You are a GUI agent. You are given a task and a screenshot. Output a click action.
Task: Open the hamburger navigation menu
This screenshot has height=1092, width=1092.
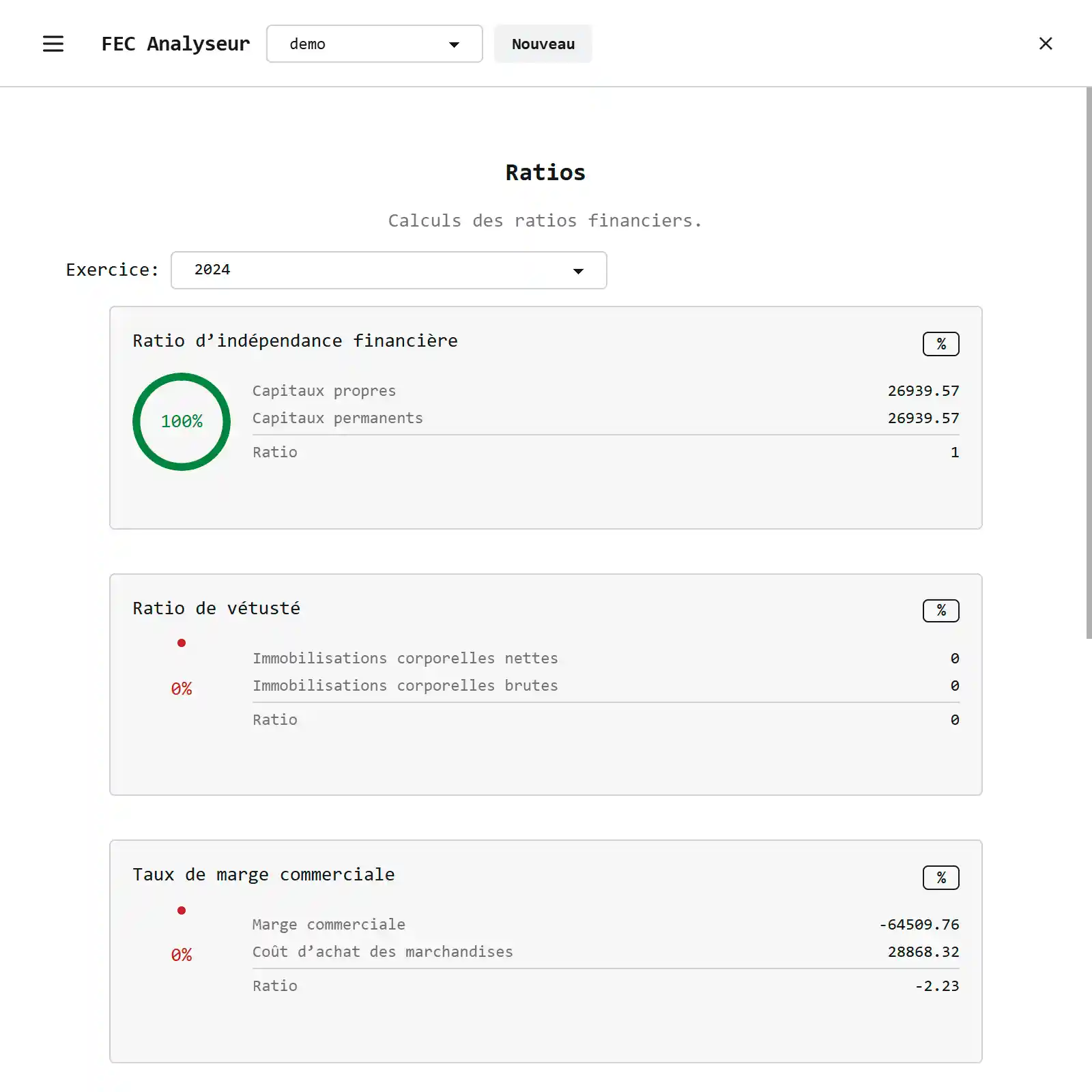coord(53,44)
